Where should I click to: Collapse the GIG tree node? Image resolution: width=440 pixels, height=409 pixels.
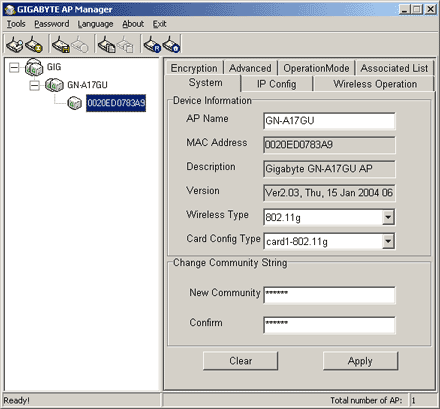click(x=14, y=67)
